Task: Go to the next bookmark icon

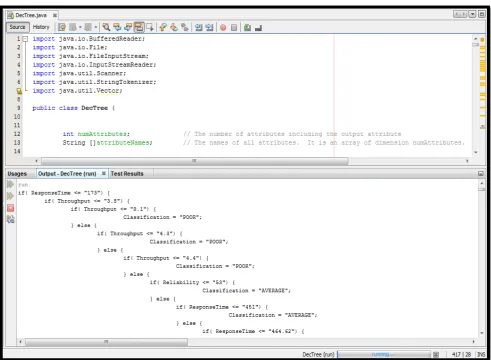Action: click(174, 27)
